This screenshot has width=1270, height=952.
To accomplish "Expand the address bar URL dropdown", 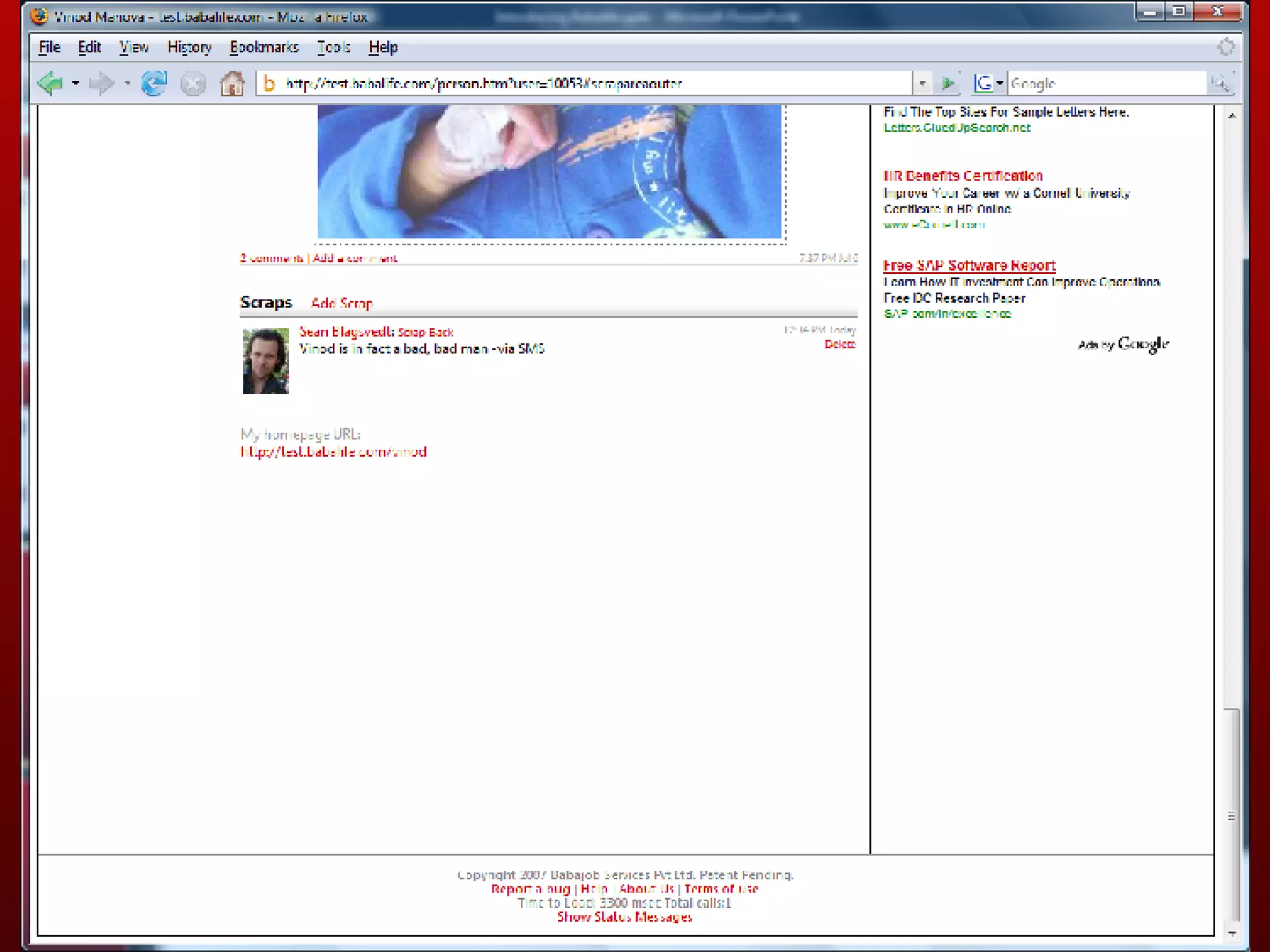I will pos(923,83).
